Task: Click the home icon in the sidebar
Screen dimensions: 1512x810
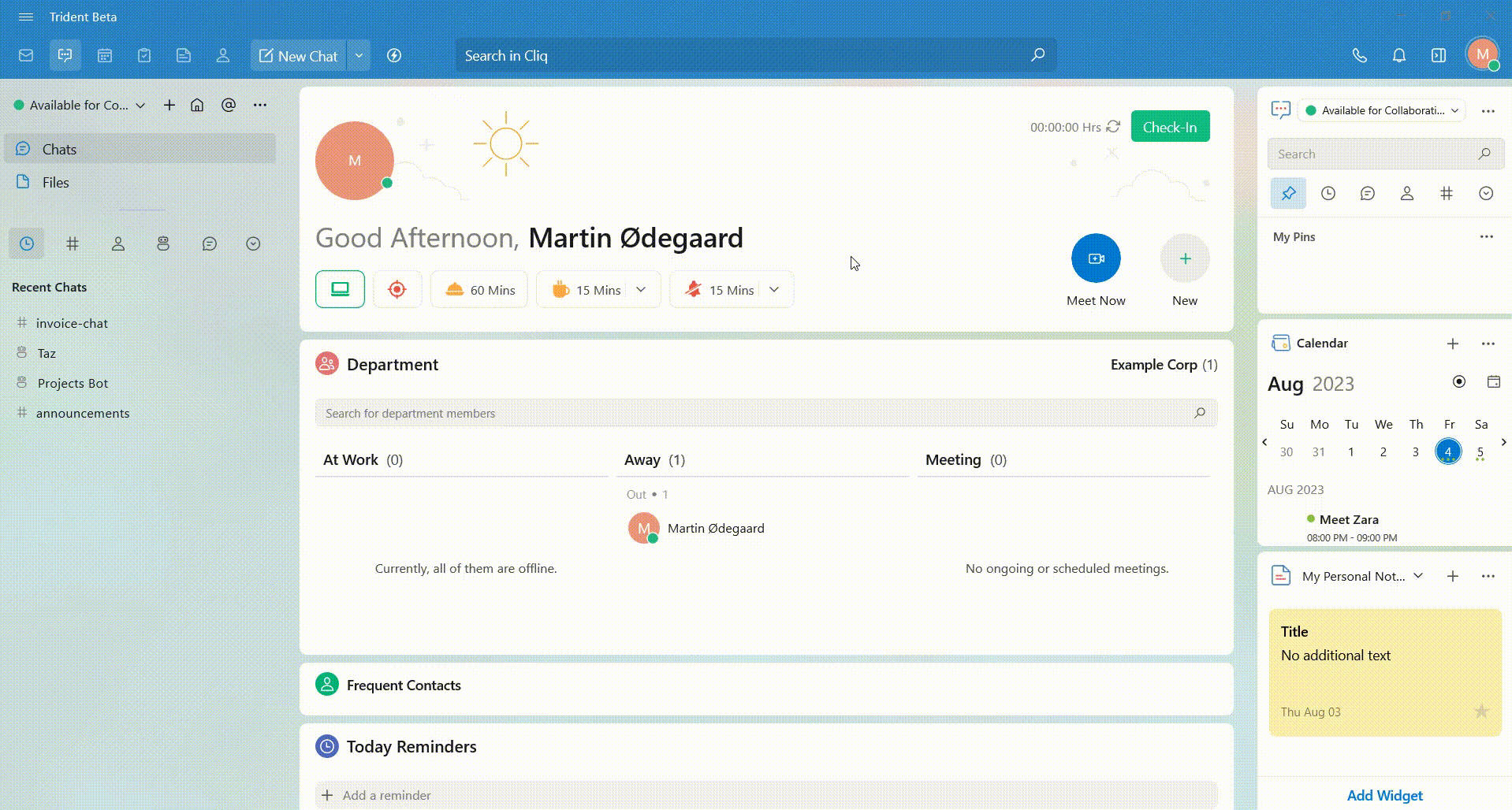Action: pos(197,105)
